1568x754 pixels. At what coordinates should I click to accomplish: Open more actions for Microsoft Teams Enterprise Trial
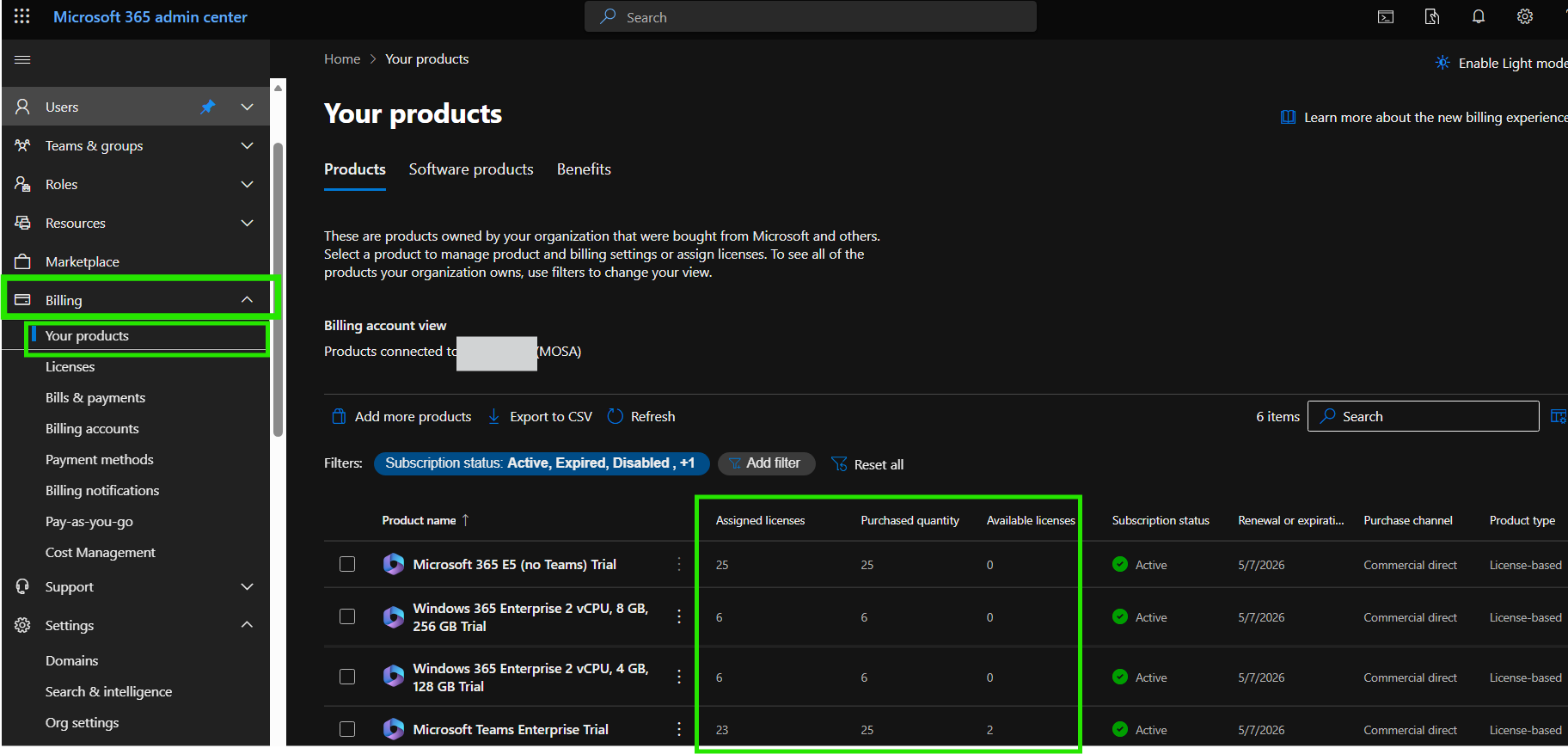(x=679, y=729)
